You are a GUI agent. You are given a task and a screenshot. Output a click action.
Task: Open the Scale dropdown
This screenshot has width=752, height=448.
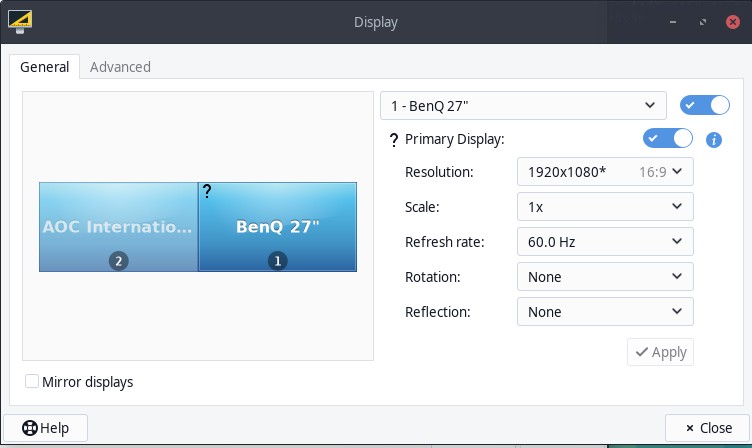coord(605,207)
